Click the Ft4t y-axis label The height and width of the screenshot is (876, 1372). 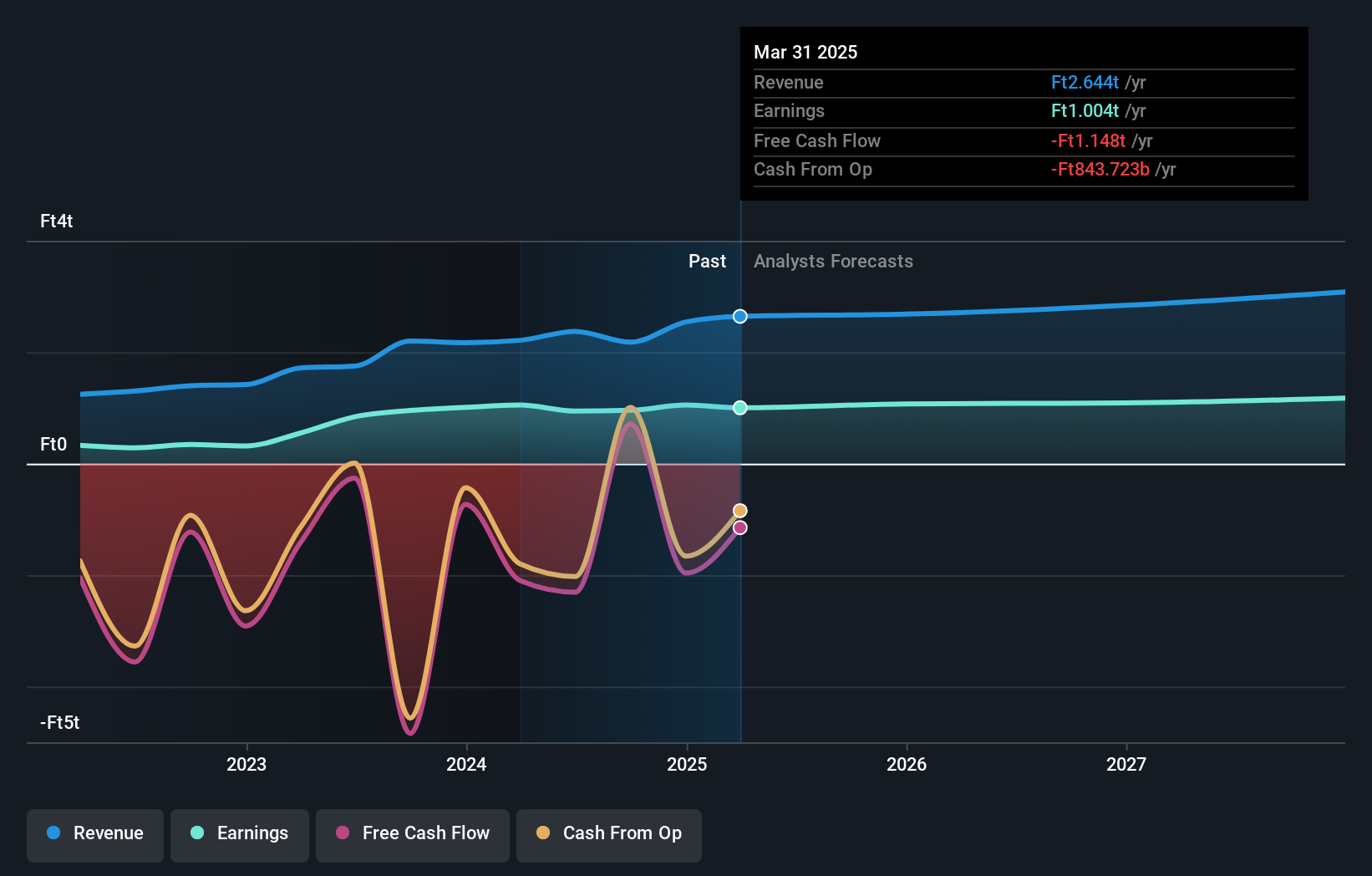pyautogui.click(x=57, y=221)
